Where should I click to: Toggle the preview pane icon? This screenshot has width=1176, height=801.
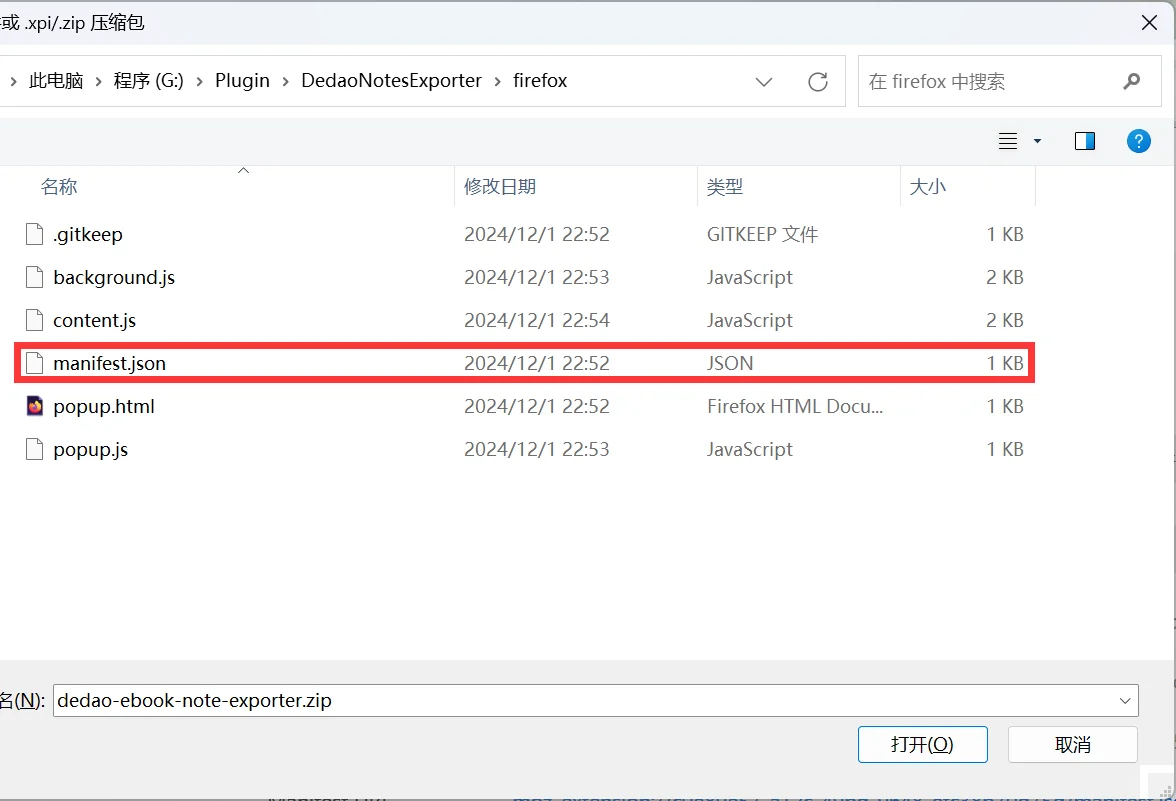[x=1084, y=141]
